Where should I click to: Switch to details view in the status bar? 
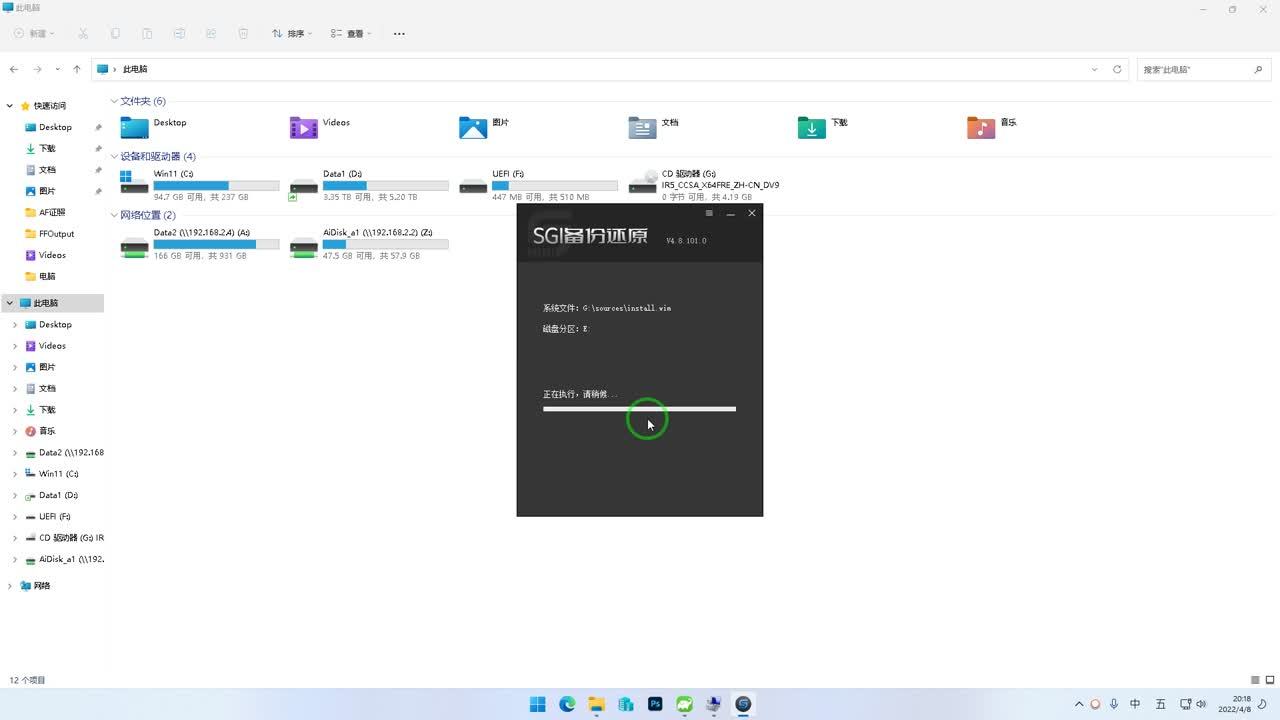point(1255,680)
